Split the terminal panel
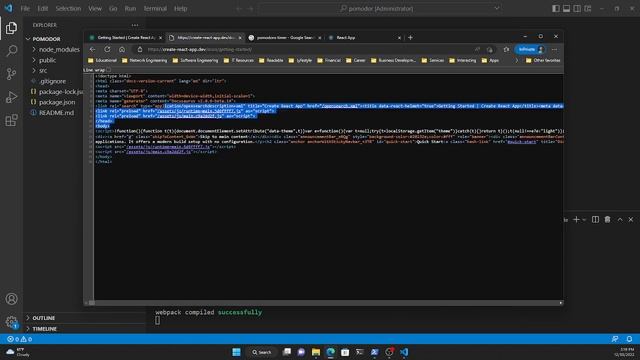 pyautogui.click(x=596, y=220)
